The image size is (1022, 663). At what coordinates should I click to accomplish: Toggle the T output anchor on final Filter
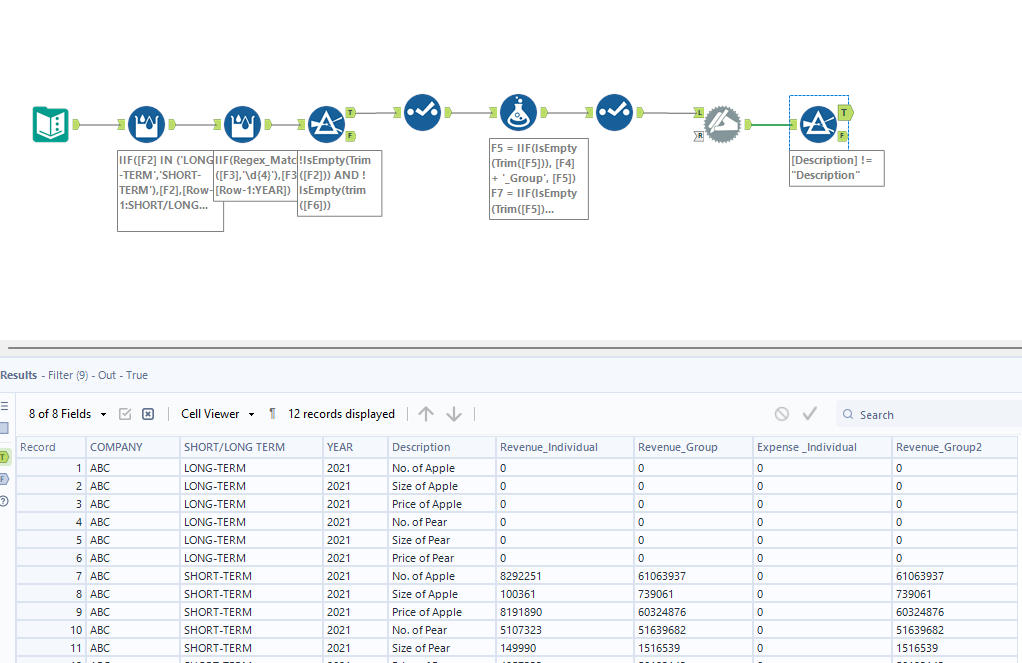tap(845, 114)
